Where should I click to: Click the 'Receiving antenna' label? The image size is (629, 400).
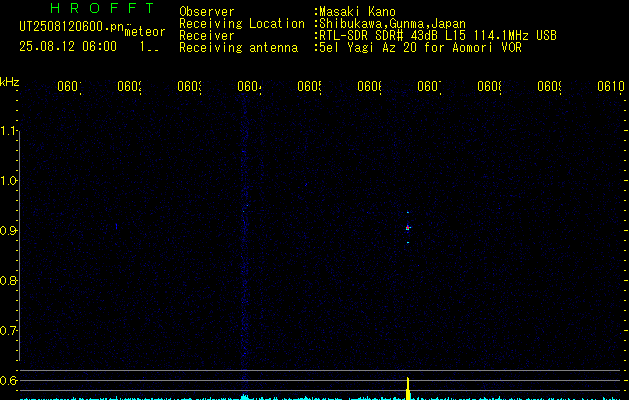click(238, 48)
